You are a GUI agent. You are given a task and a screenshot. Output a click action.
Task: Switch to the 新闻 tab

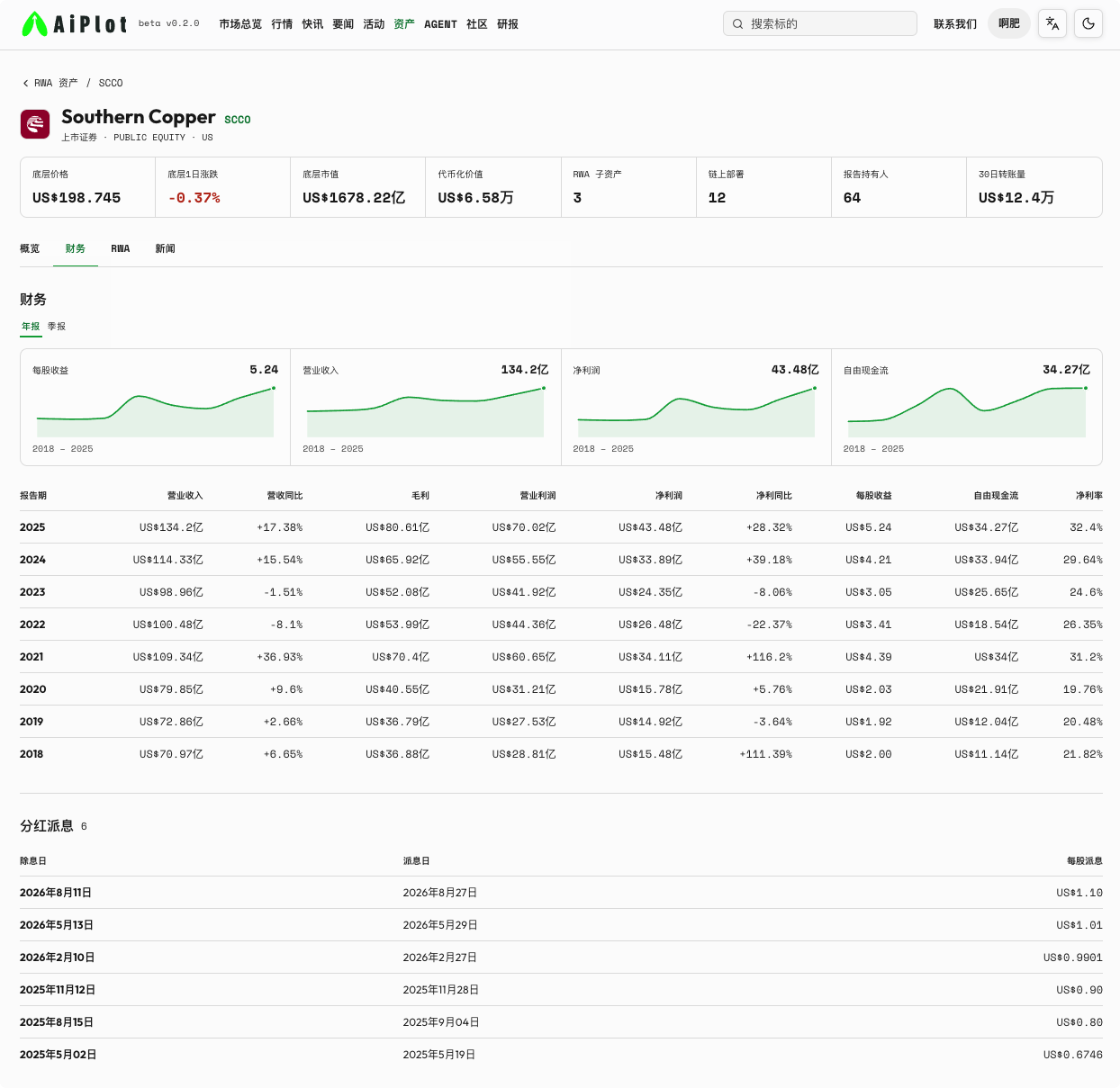(x=165, y=248)
